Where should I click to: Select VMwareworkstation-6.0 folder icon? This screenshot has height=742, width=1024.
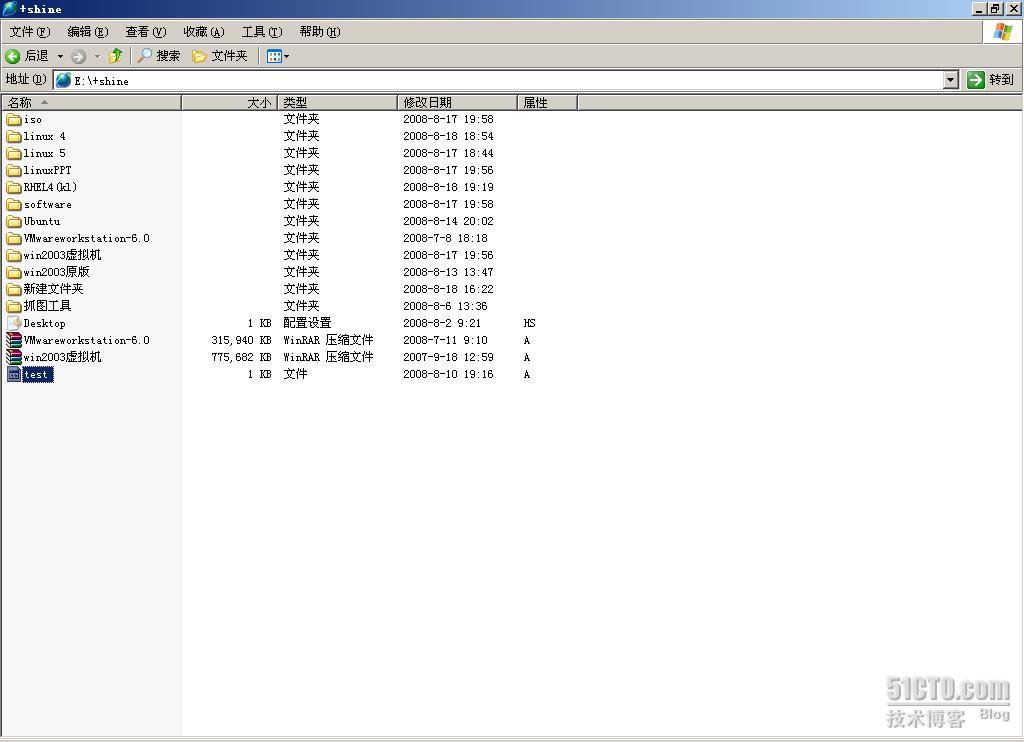14,238
